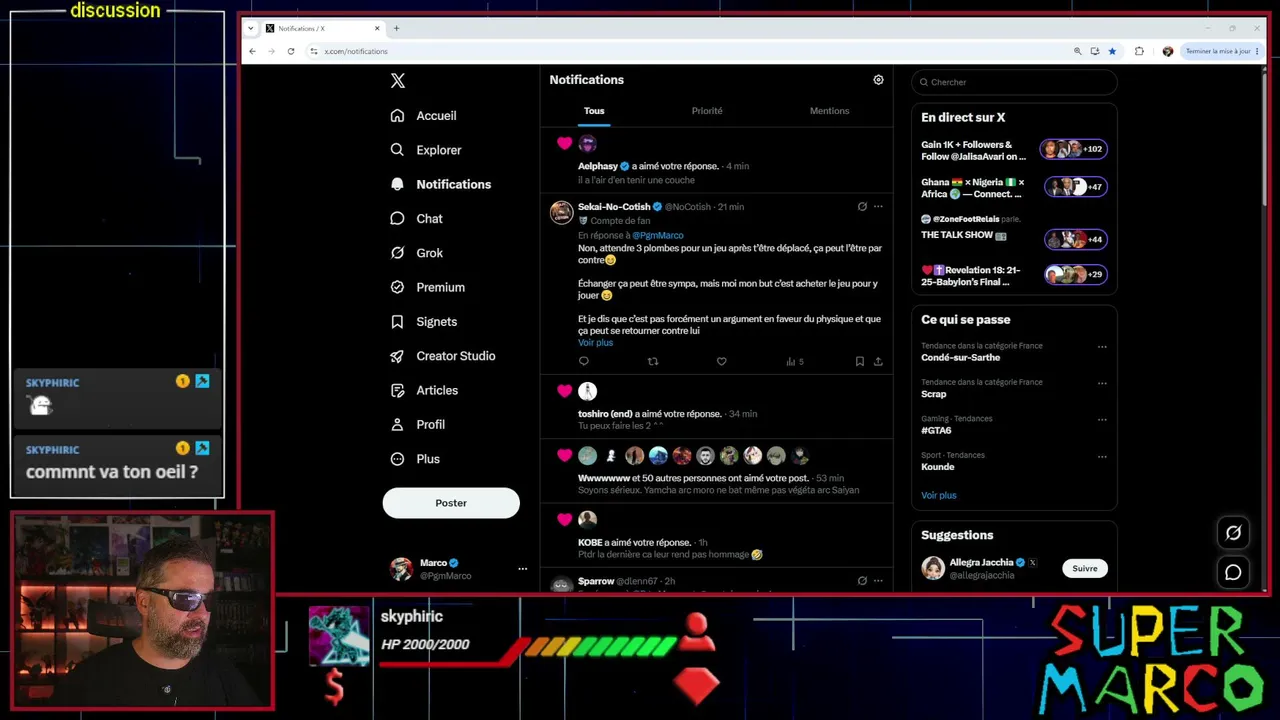Open the floating chat bubble button
This screenshot has width=1280, height=720.
[1233, 572]
